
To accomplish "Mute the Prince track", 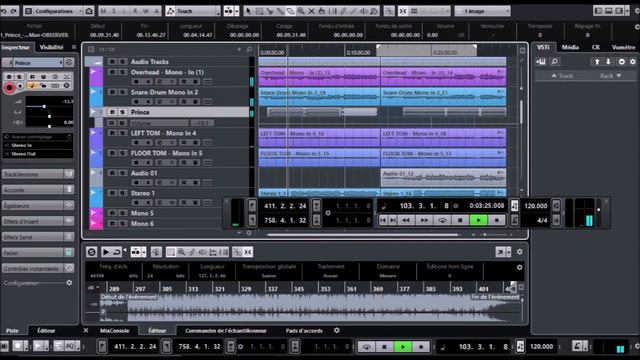I will [112, 112].
